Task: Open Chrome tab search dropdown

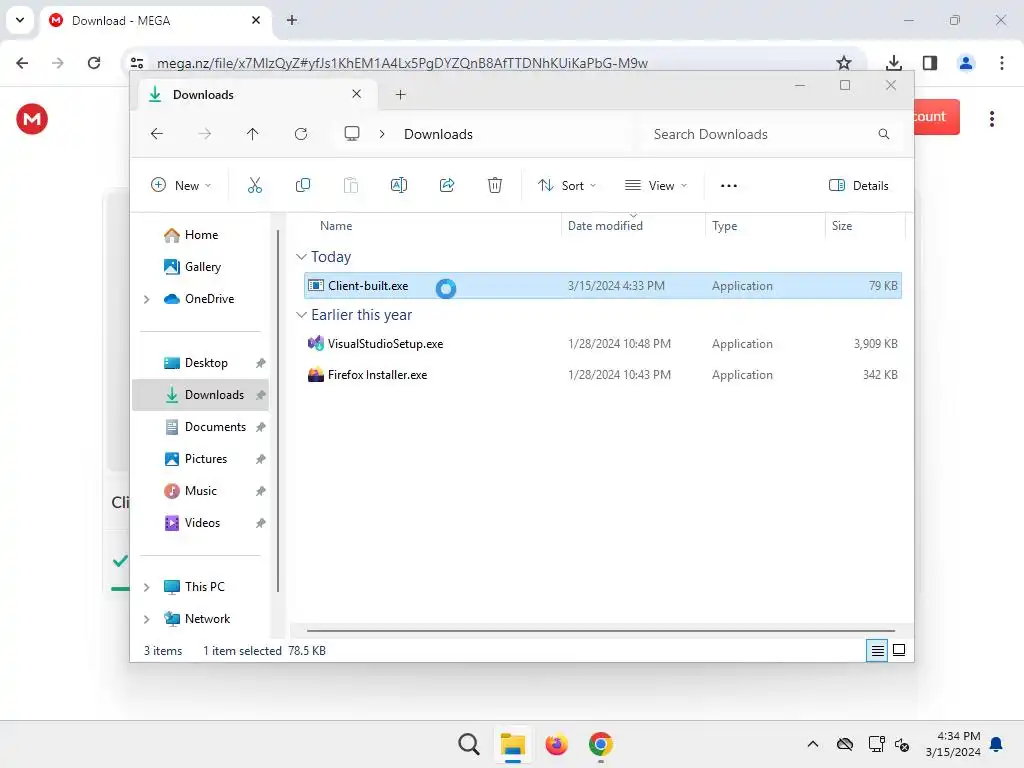Action: coord(20,20)
